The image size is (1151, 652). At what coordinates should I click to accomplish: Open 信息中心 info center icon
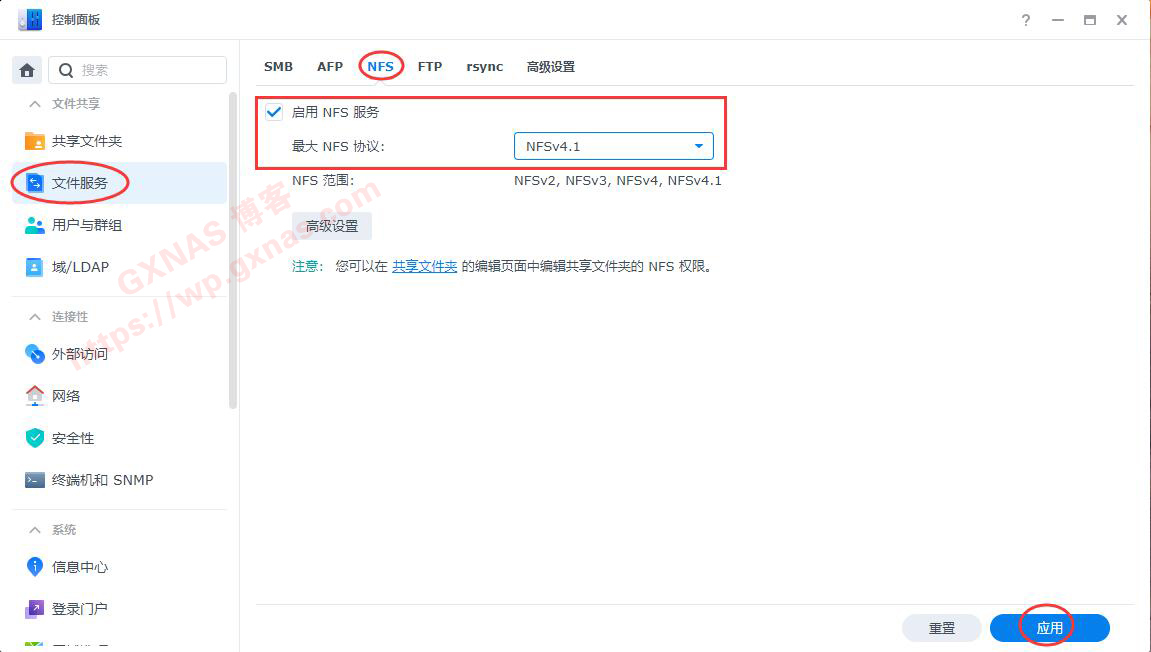click(x=35, y=567)
